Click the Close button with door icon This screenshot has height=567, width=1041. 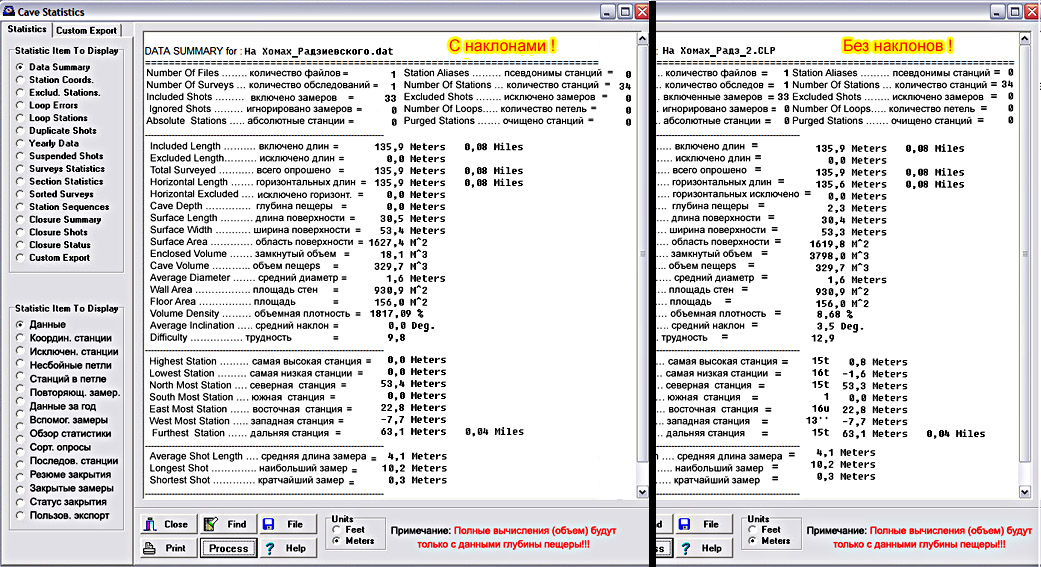pyautogui.click(x=166, y=524)
